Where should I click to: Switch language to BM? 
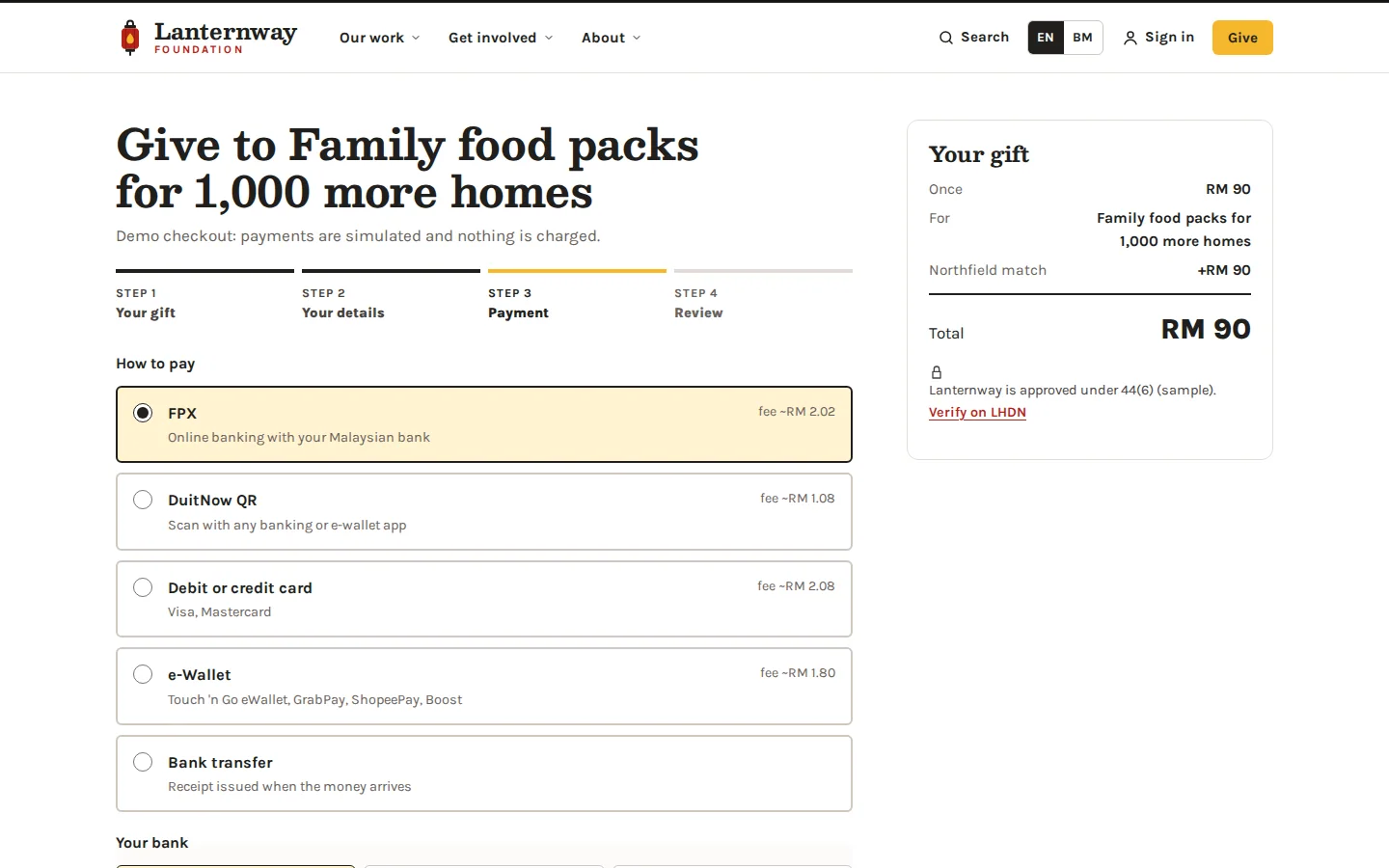[x=1083, y=38]
